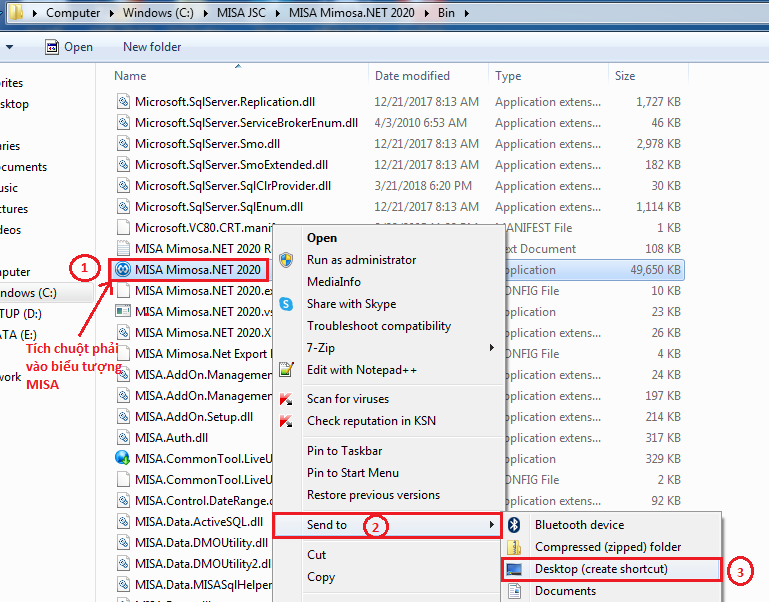This screenshot has height=602, width=769.
Task: Sort files by Type column header
Action: click(x=508, y=76)
